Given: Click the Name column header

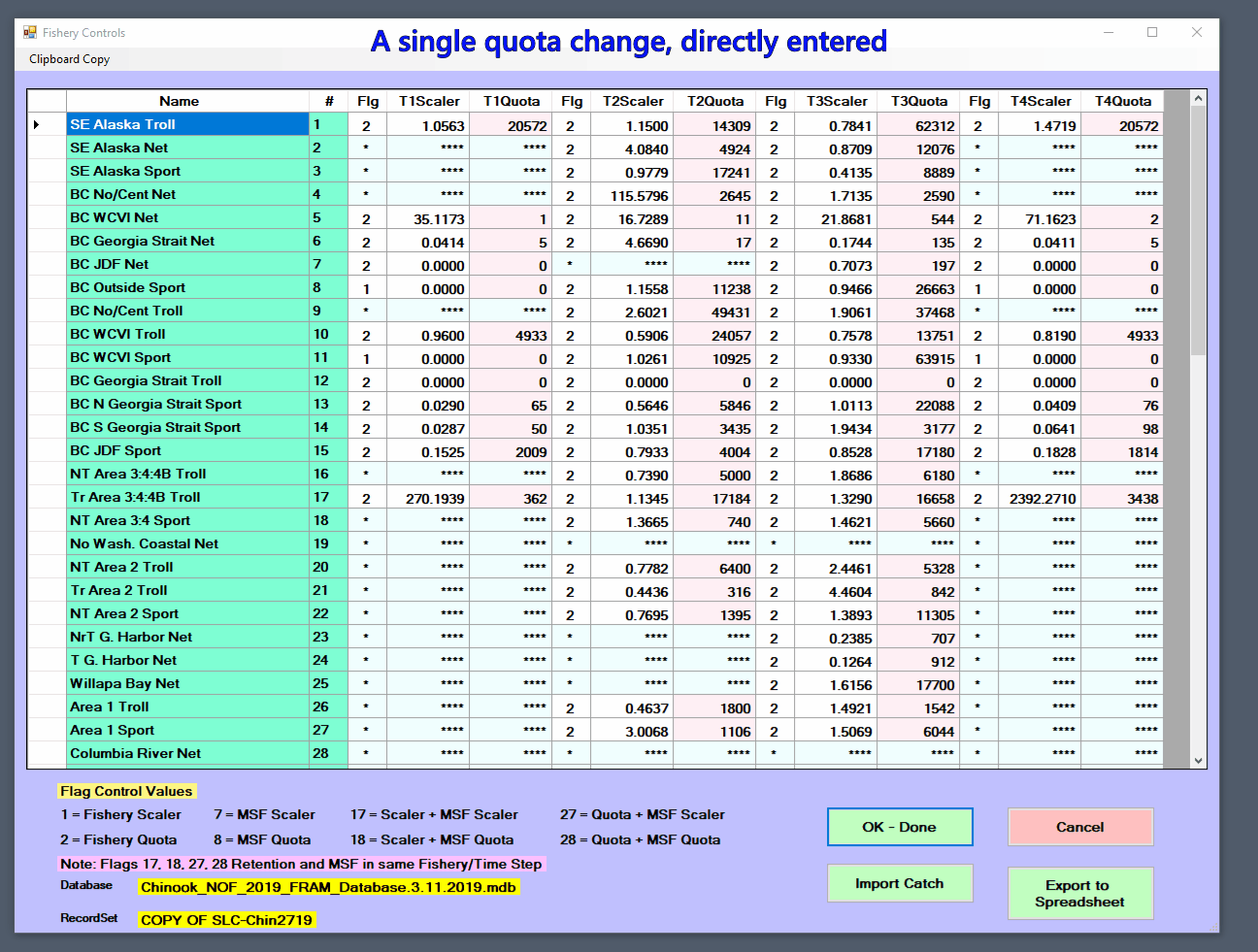Looking at the screenshot, I should pos(187,101).
